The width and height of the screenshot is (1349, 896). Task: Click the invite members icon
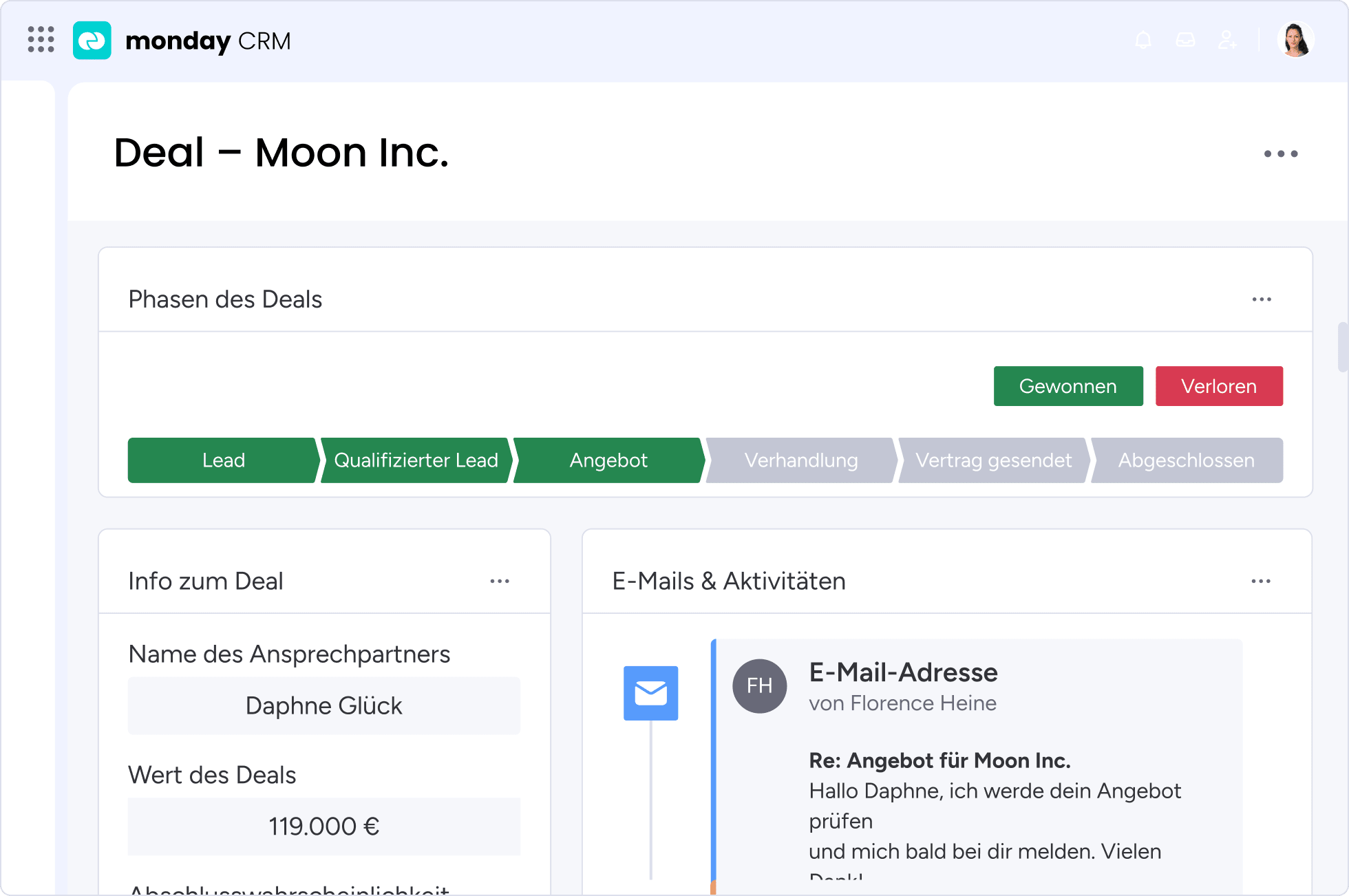(x=1227, y=41)
